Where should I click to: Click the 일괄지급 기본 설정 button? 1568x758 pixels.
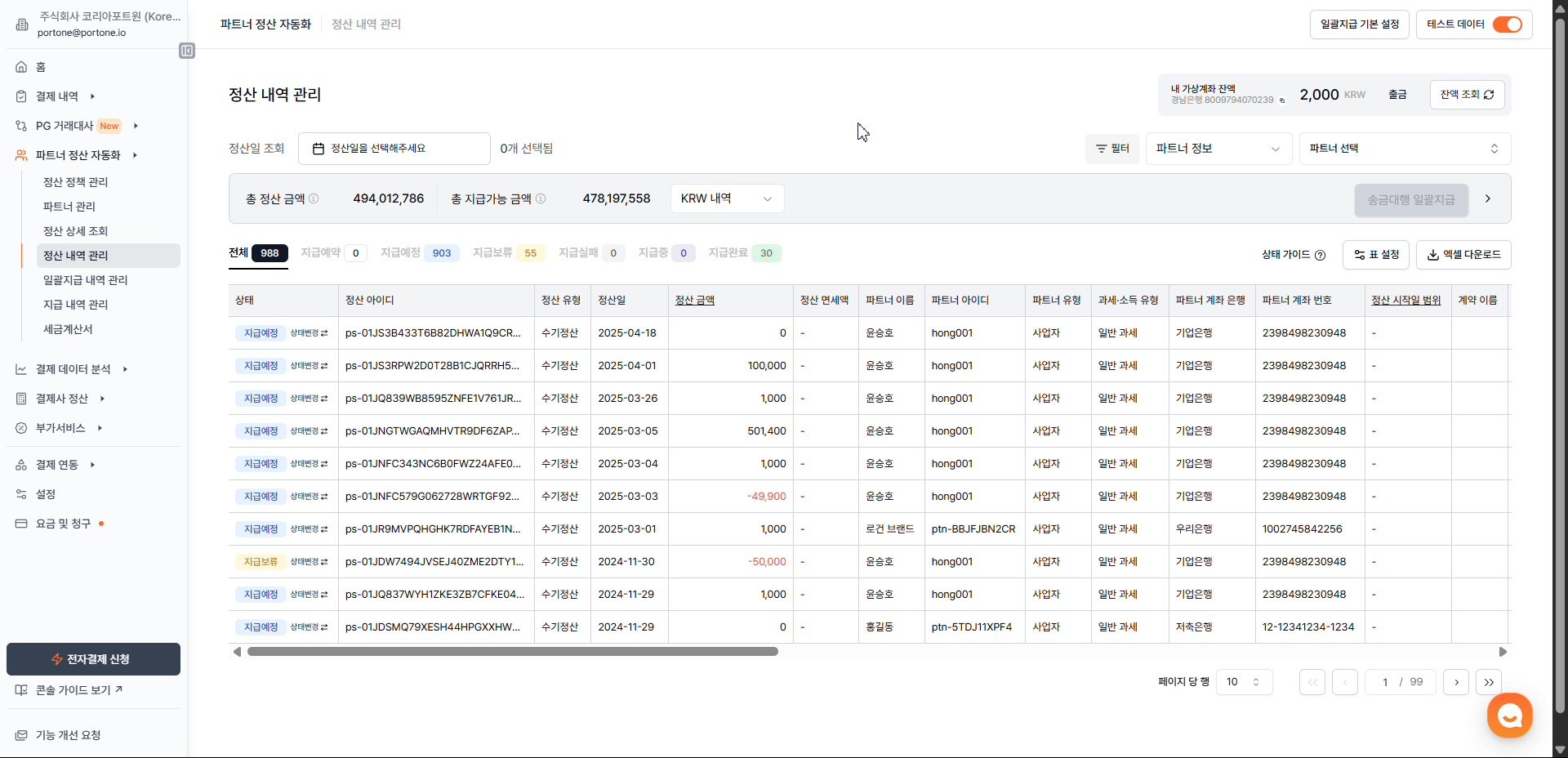pos(1359,25)
